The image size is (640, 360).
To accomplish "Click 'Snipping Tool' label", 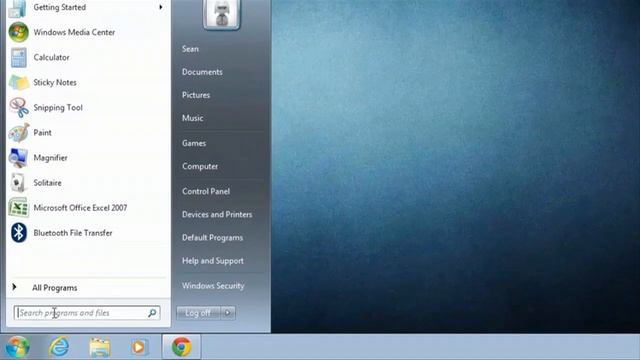I will pyautogui.click(x=58, y=108).
